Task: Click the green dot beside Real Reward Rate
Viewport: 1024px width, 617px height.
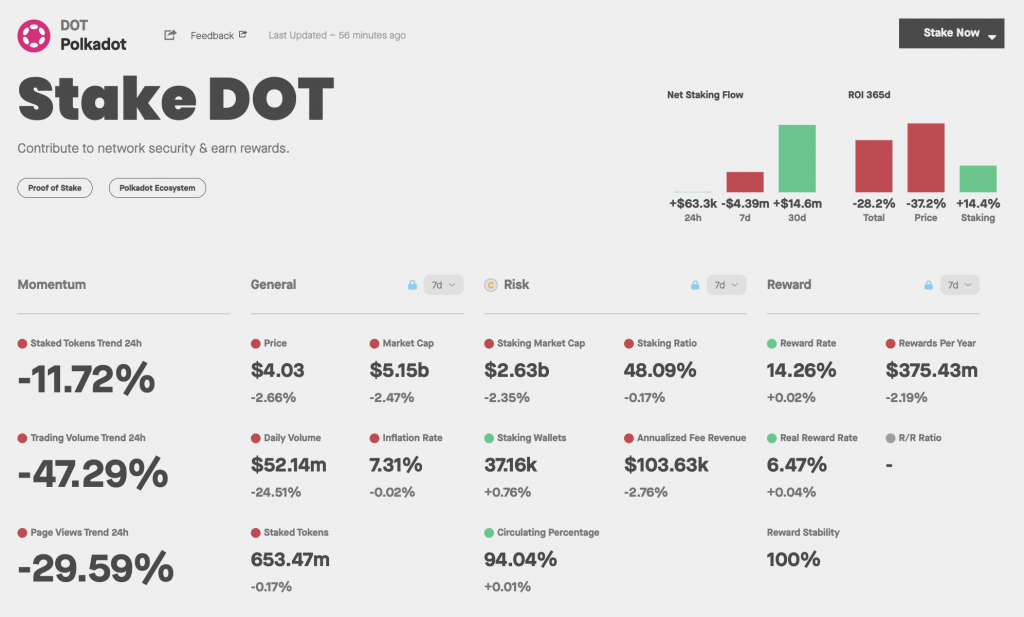Action: 771,438
